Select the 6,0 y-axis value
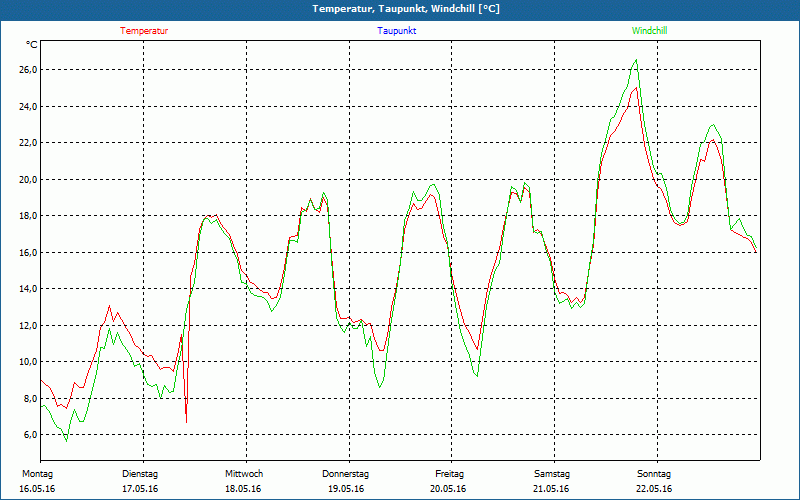The height and width of the screenshot is (500, 800). (31, 435)
